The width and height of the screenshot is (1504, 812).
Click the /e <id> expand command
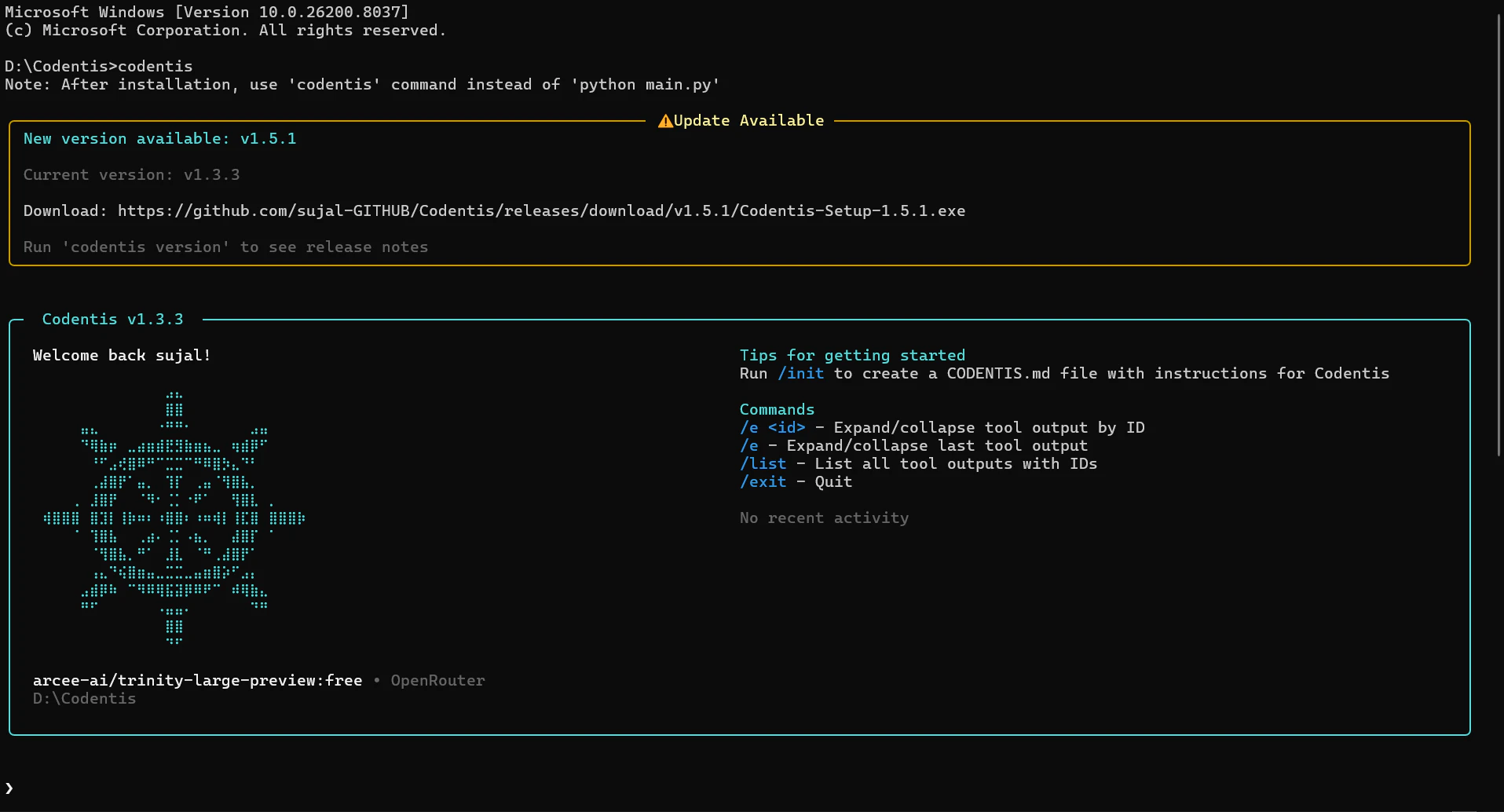point(772,427)
